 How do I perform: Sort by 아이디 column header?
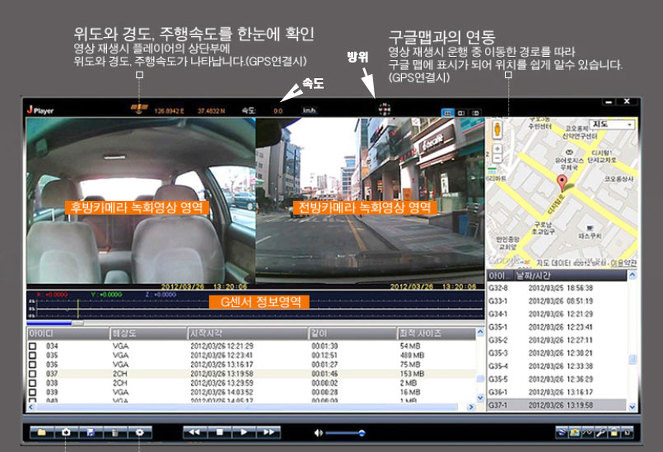tap(68, 334)
